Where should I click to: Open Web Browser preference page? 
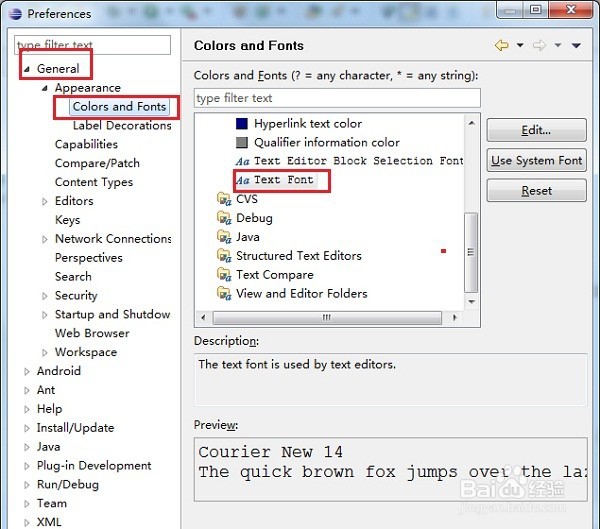[92, 333]
